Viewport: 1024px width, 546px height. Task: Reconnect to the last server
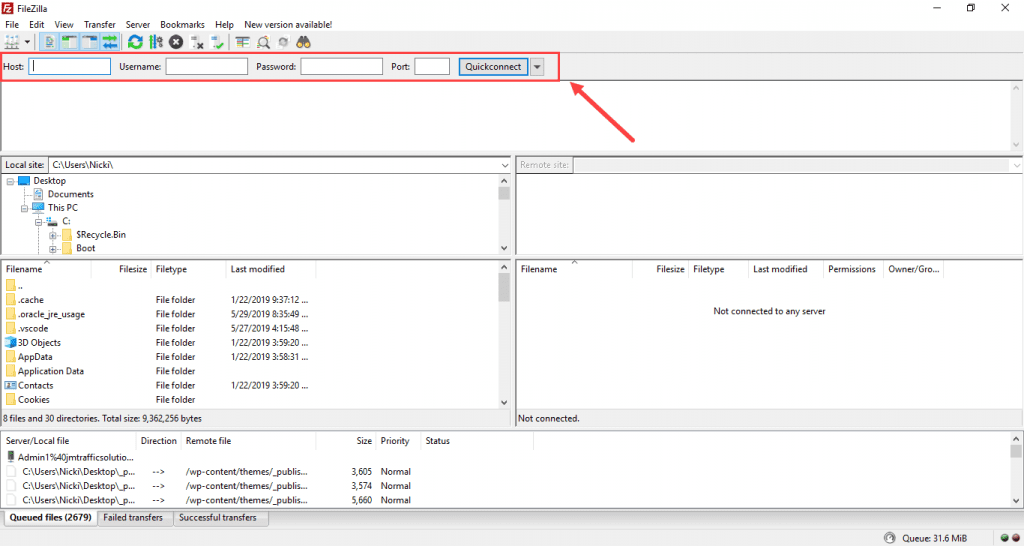pos(217,42)
